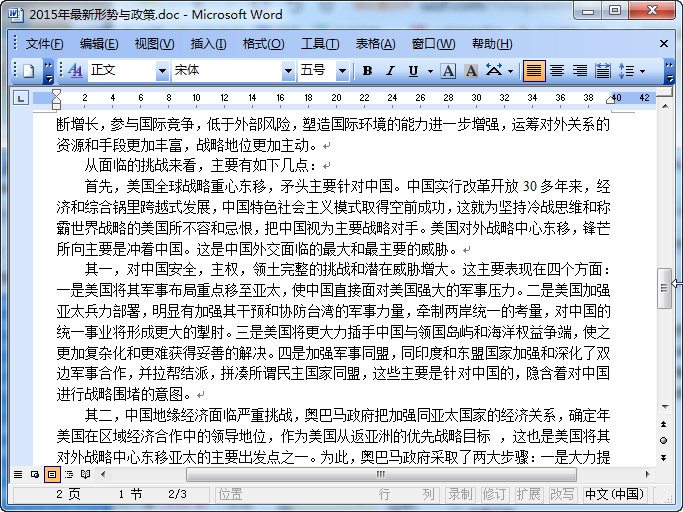Switch to Reading Layout view
The image size is (683, 512).
(x=86, y=474)
